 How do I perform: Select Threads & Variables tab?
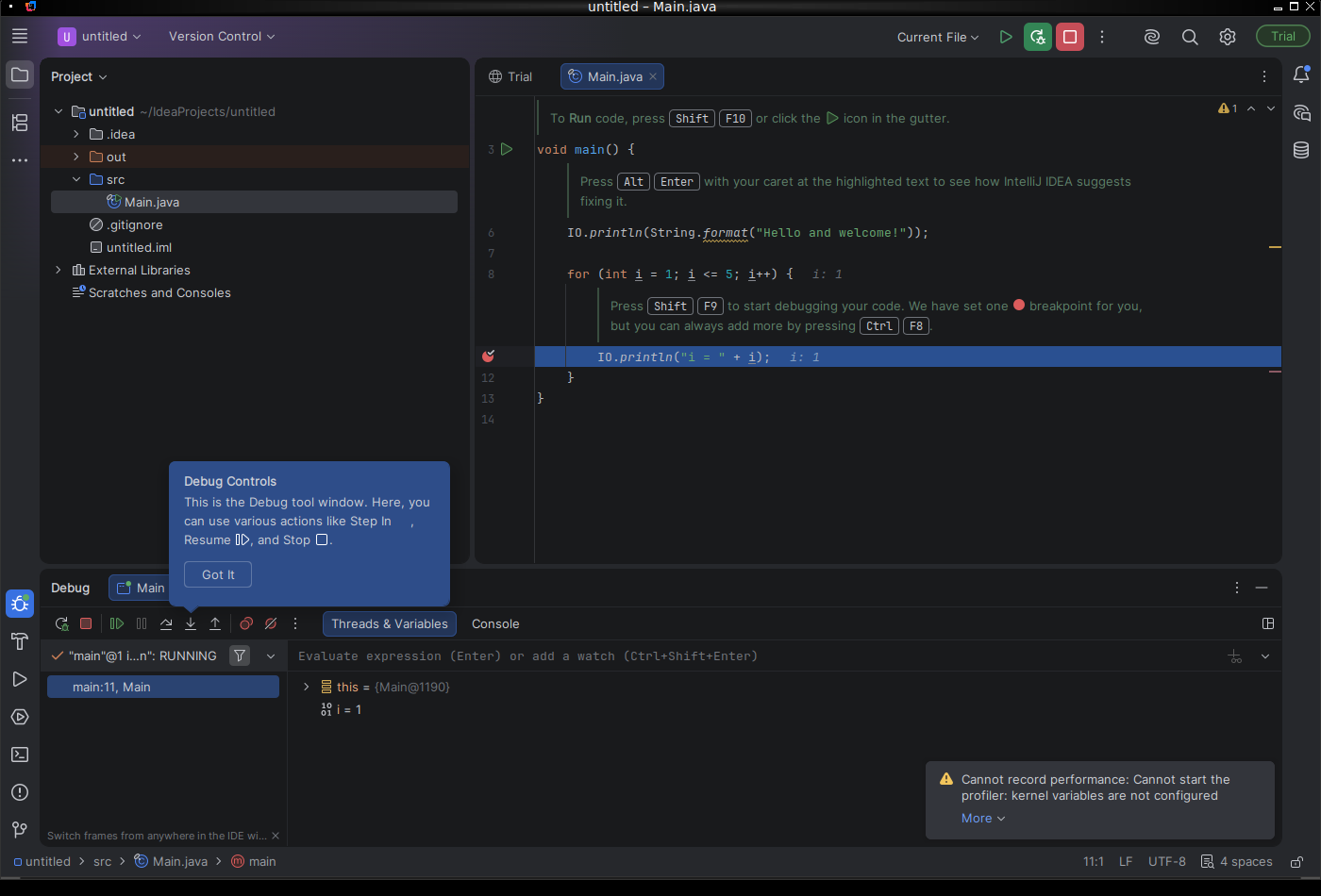click(390, 623)
